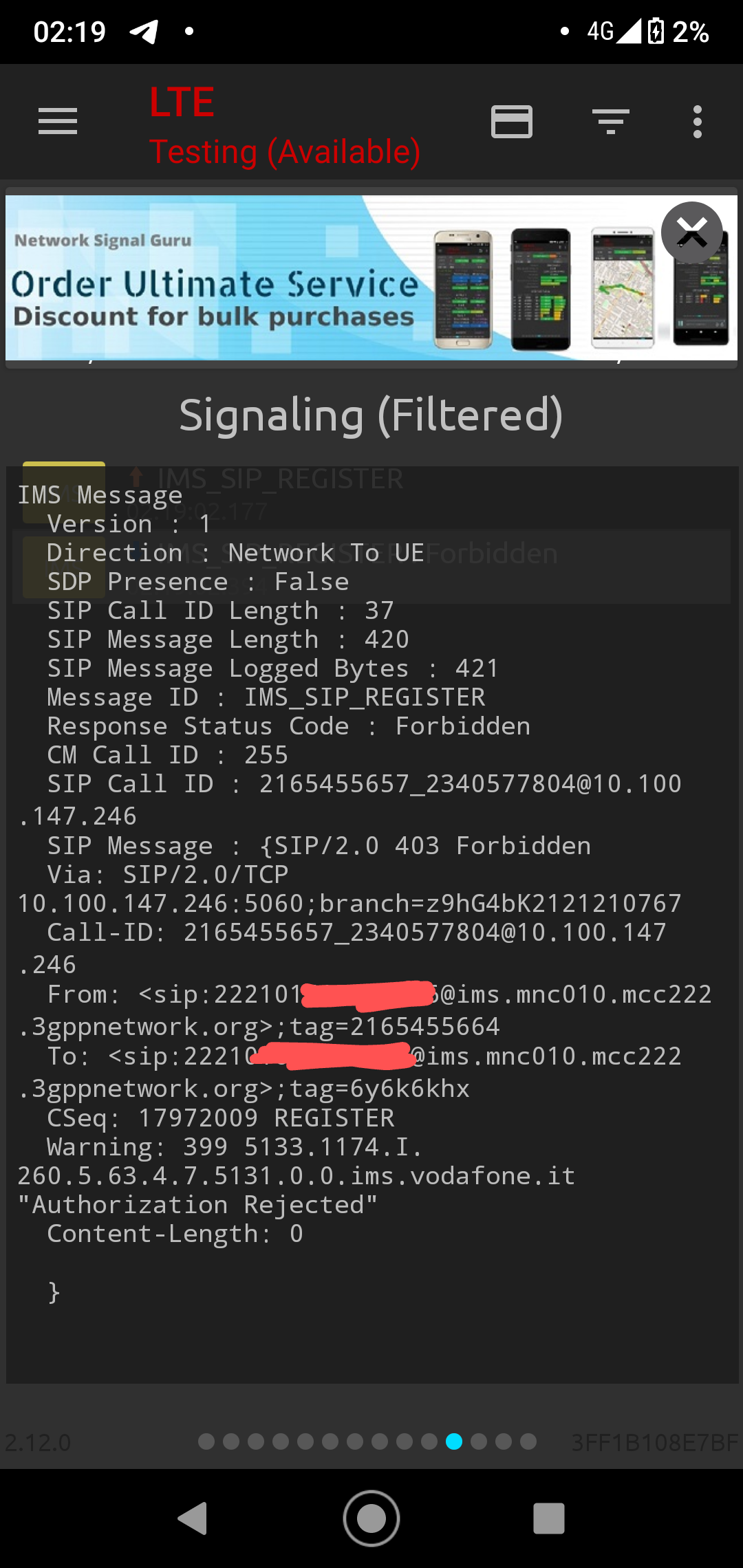The height and width of the screenshot is (1568, 743).
Task: Open the three-dot overflow menu
Action: click(697, 122)
